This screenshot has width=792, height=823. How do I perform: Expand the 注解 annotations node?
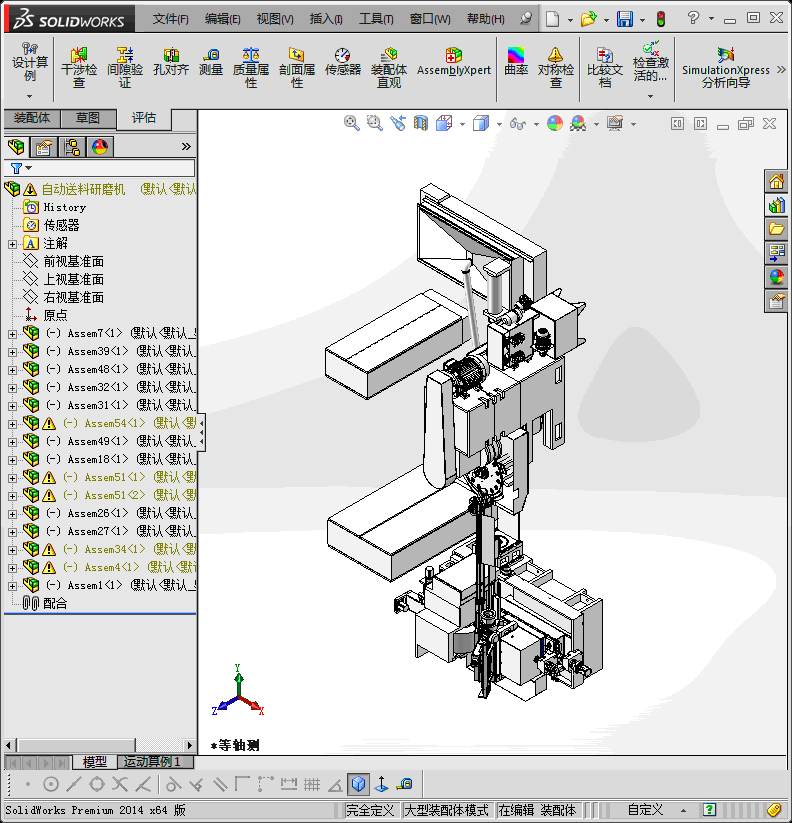pos(12,244)
